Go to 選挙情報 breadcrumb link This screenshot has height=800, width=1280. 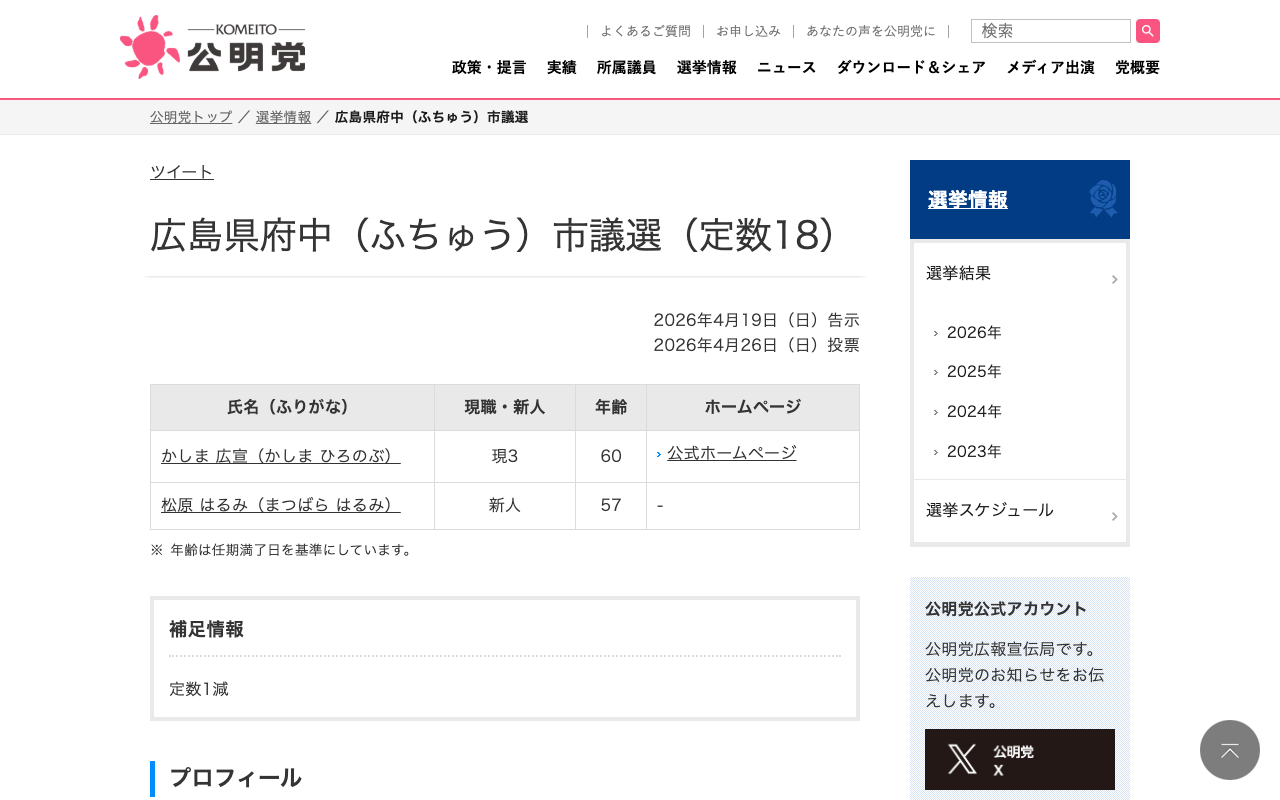tap(283, 117)
